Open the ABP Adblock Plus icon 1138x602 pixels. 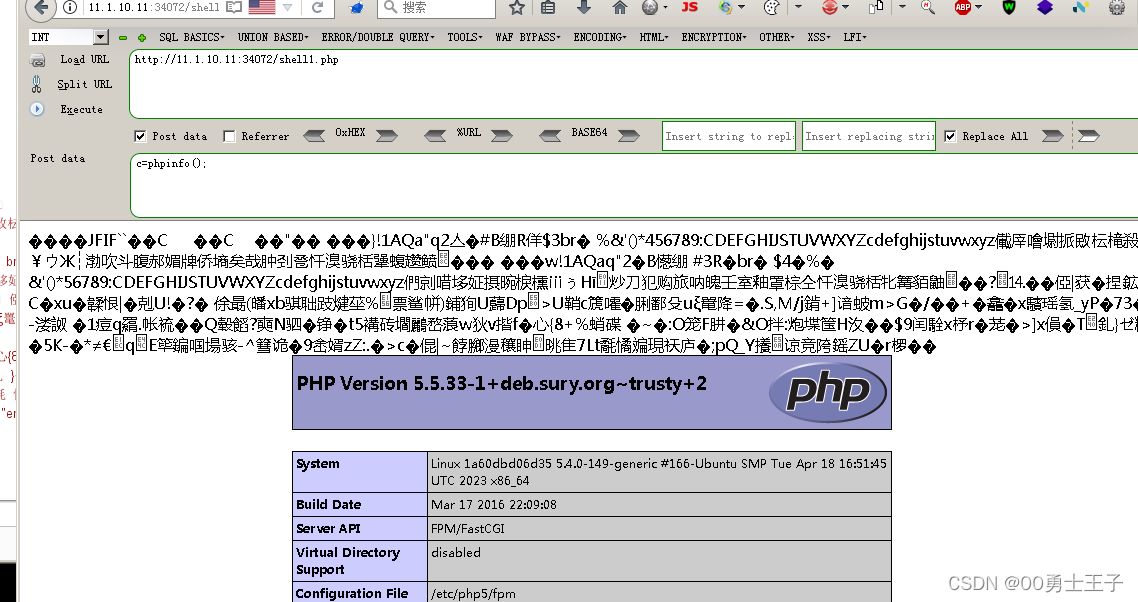[963, 8]
